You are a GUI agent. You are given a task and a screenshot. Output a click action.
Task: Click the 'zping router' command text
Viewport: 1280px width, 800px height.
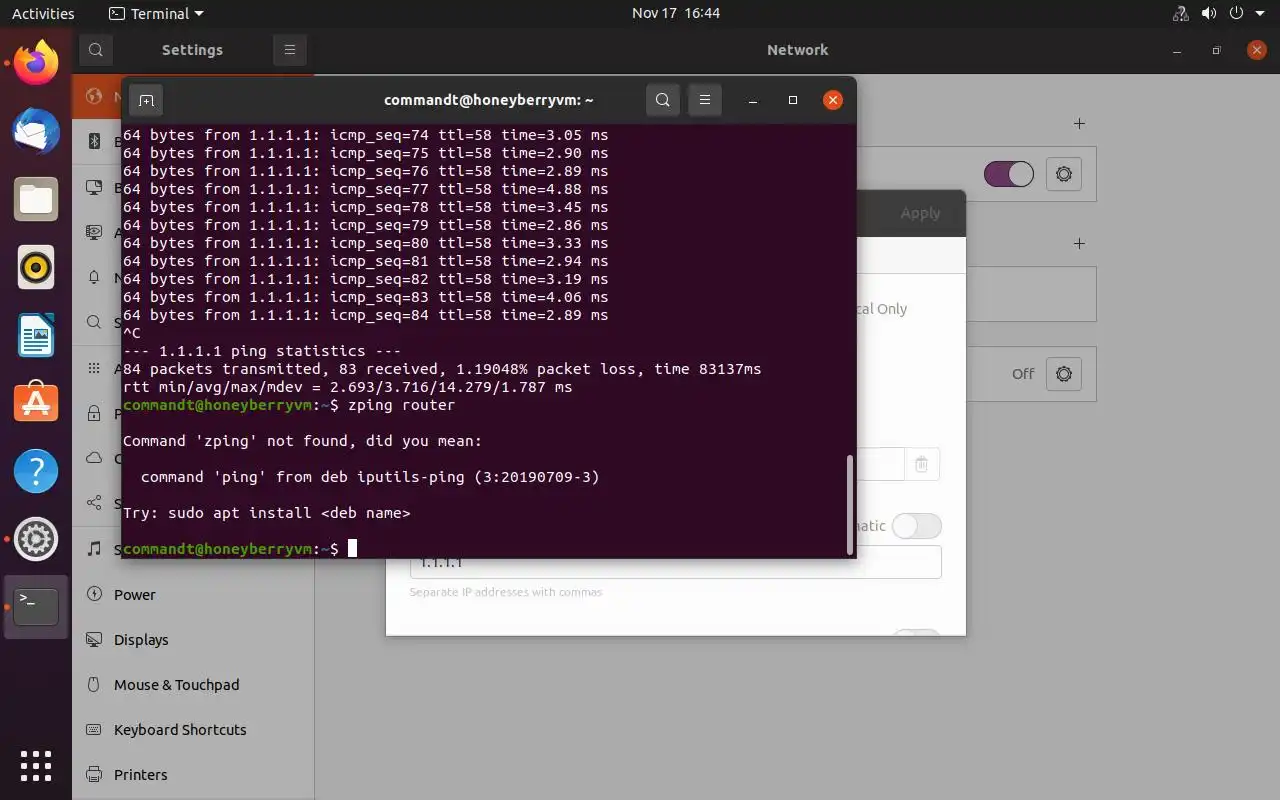[x=401, y=405]
